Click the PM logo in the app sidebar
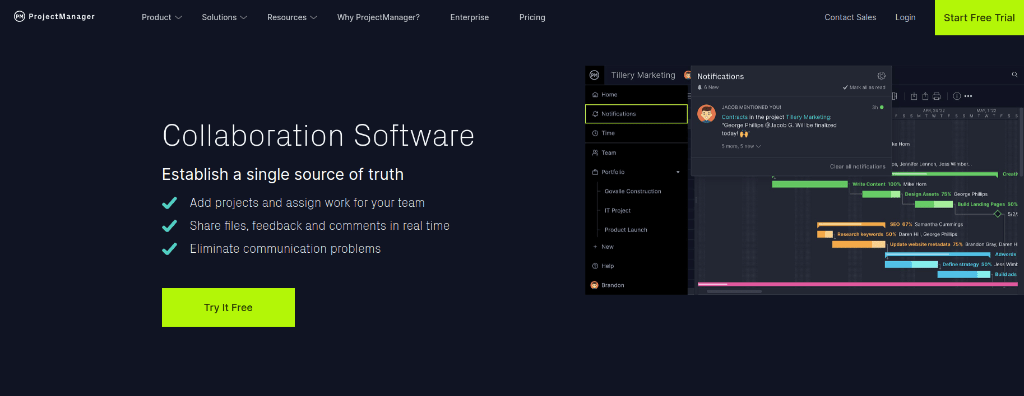Viewport: 1024px width, 396px height. (x=594, y=75)
